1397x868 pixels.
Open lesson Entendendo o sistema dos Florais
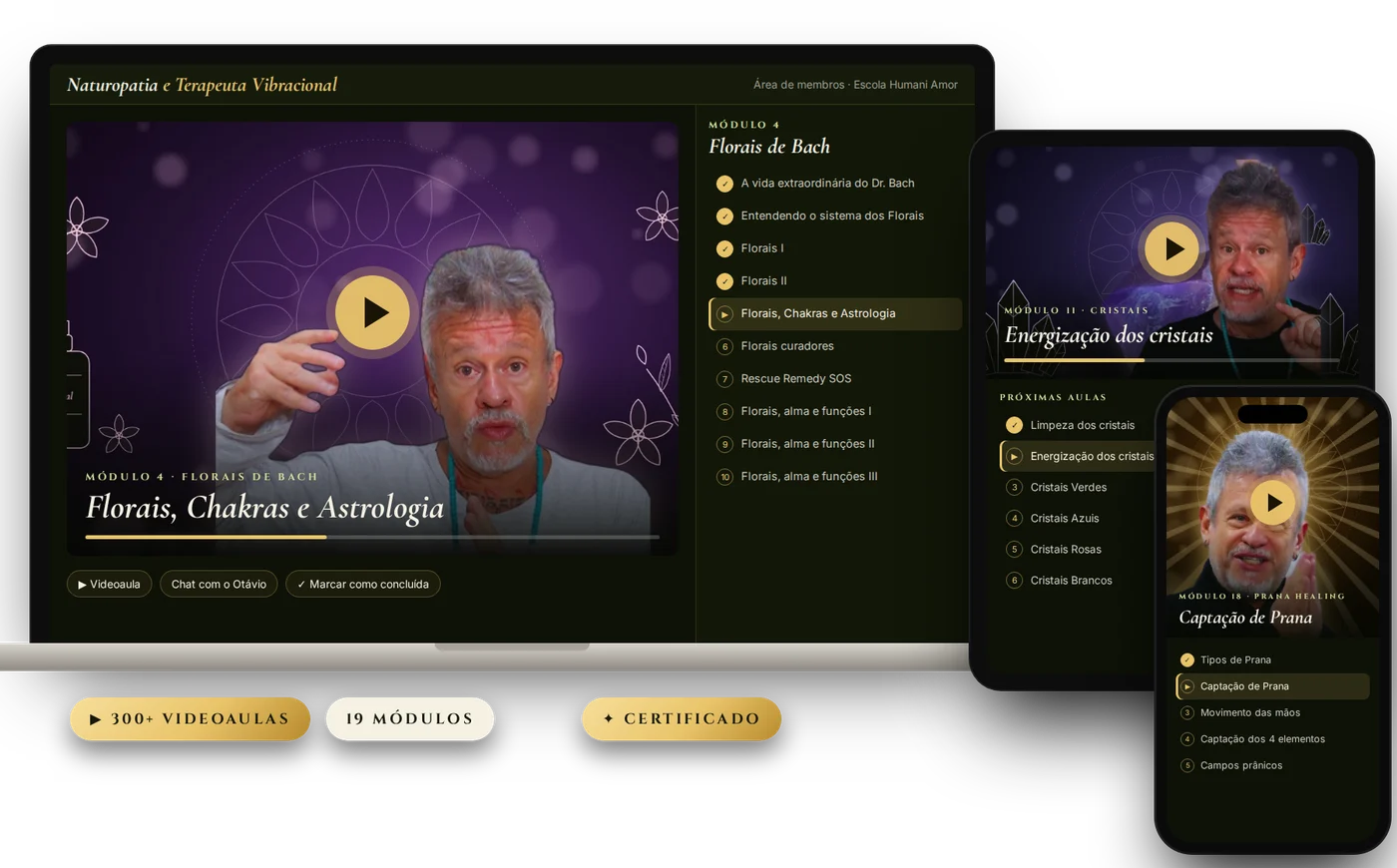click(835, 217)
